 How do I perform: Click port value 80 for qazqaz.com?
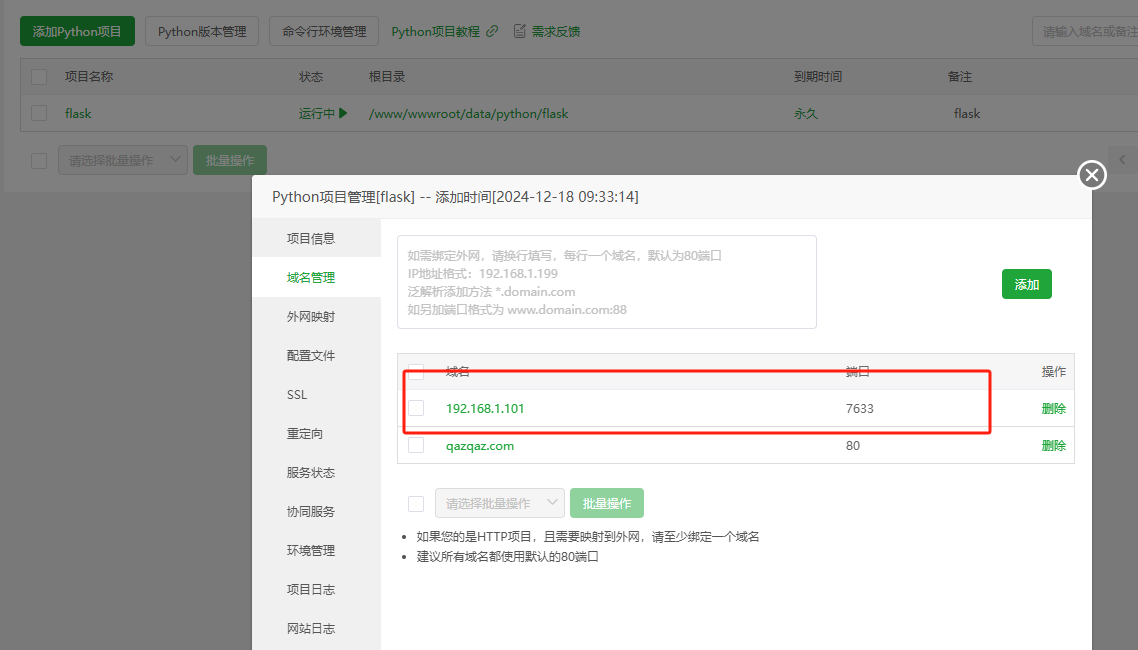(853, 445)
